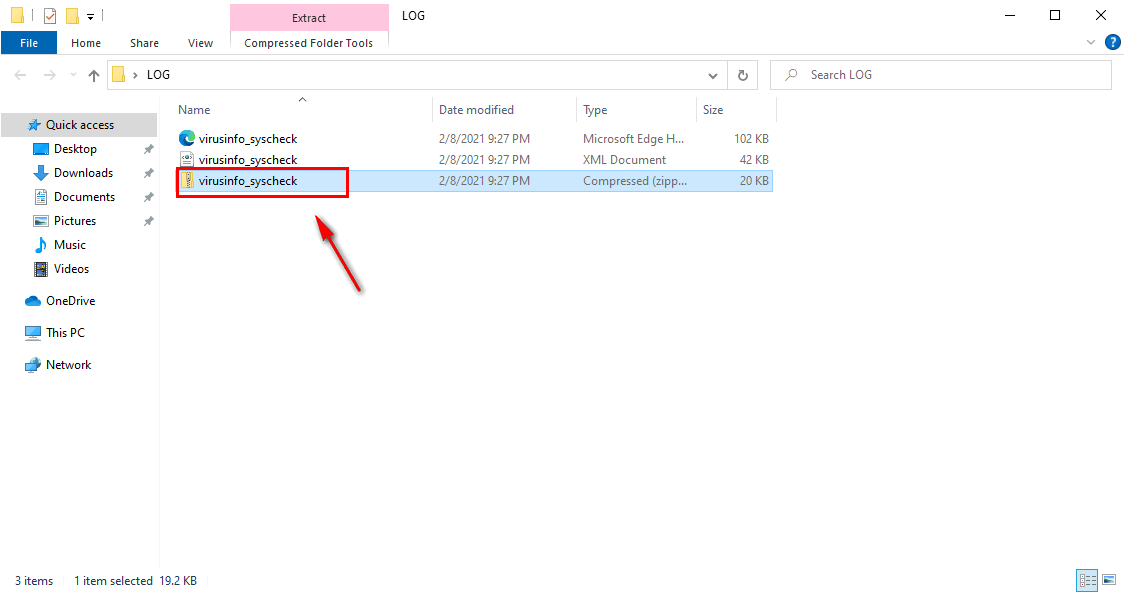Expand the ribbon with the chevron
The height and width of the screenshot is (593, 1125).
(1091, 42)
